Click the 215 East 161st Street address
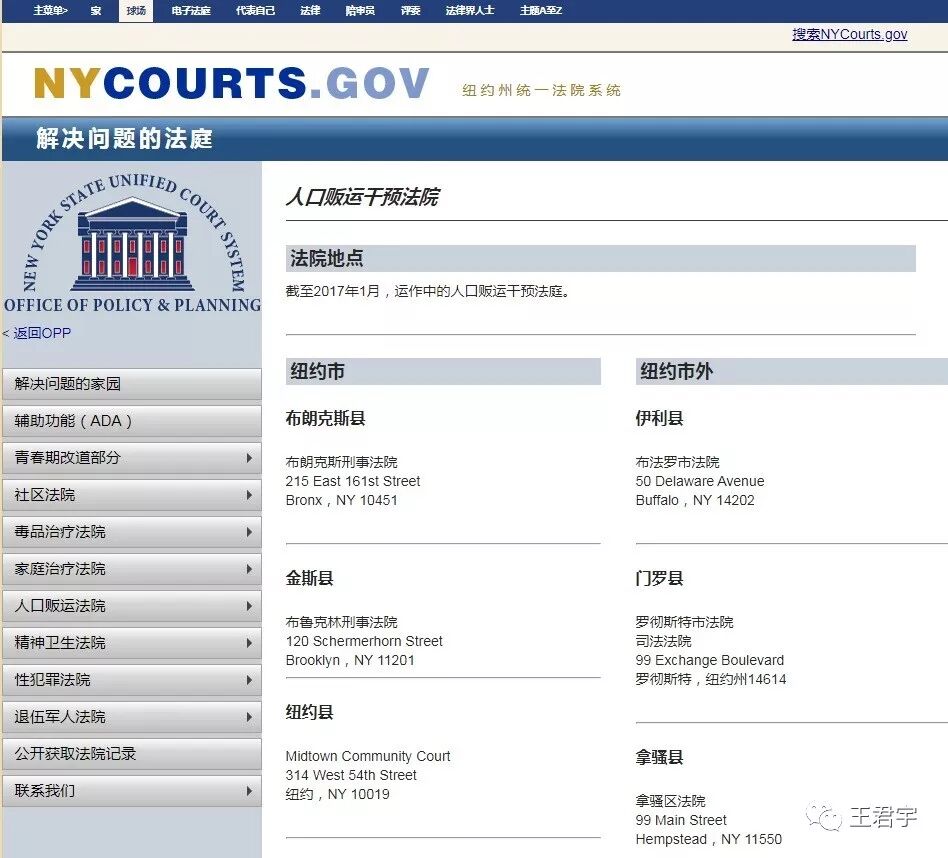 click(352, 481)
